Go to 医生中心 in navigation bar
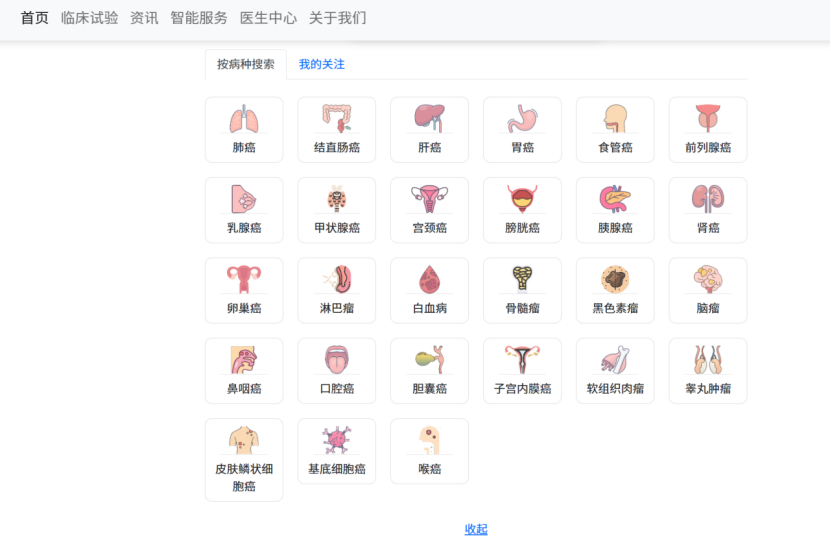Viewport: 831px width, 555px height. (268, 18)
